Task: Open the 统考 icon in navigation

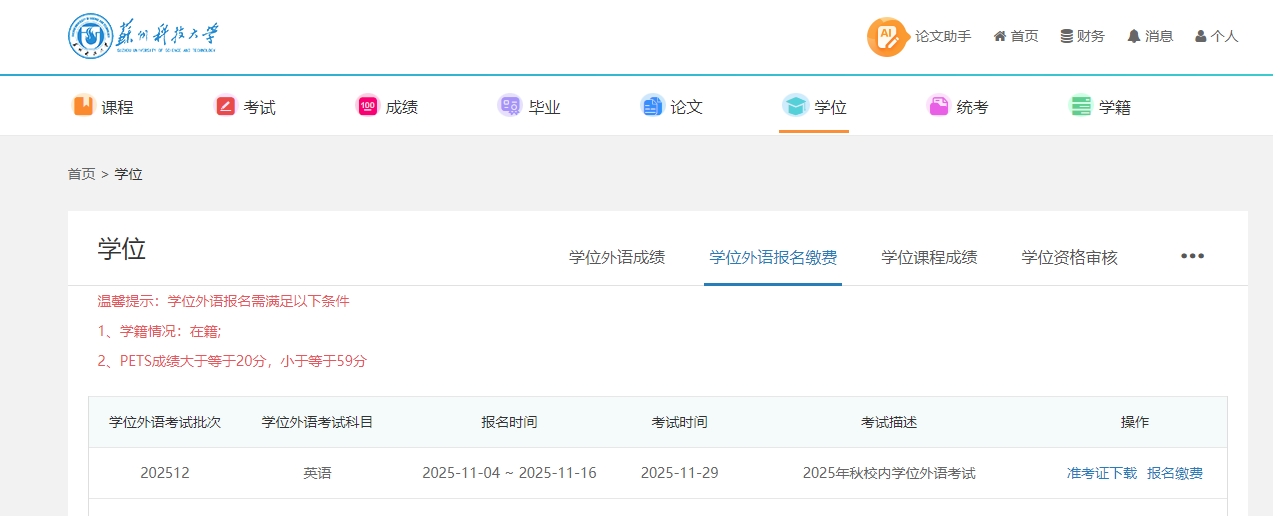Action: pyautogui.click(x=938, y=106)
